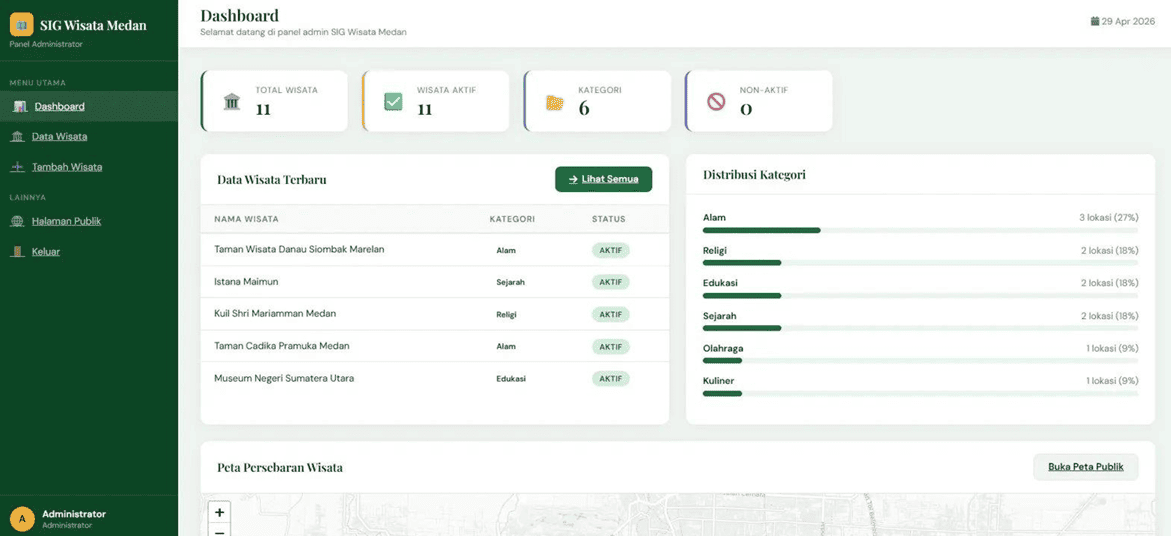Select the Total Wisata stat card
The width and height of the screenshot is (1171, 536).
point(274,101)
